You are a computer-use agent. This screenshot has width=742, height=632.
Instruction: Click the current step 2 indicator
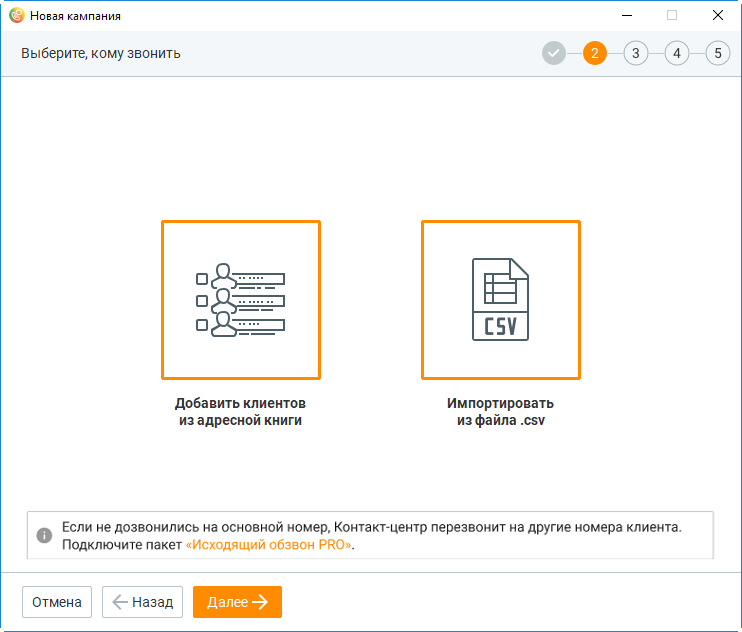pyautogui.click(x=595, y=53)
